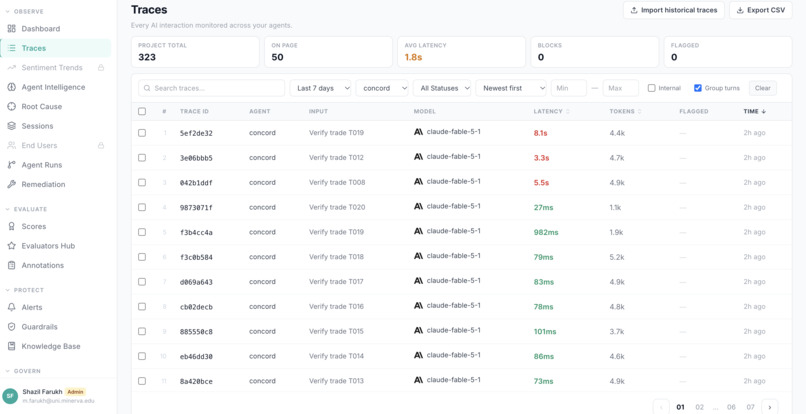Toggle the select-all checkbox in table header

point(142,112)
